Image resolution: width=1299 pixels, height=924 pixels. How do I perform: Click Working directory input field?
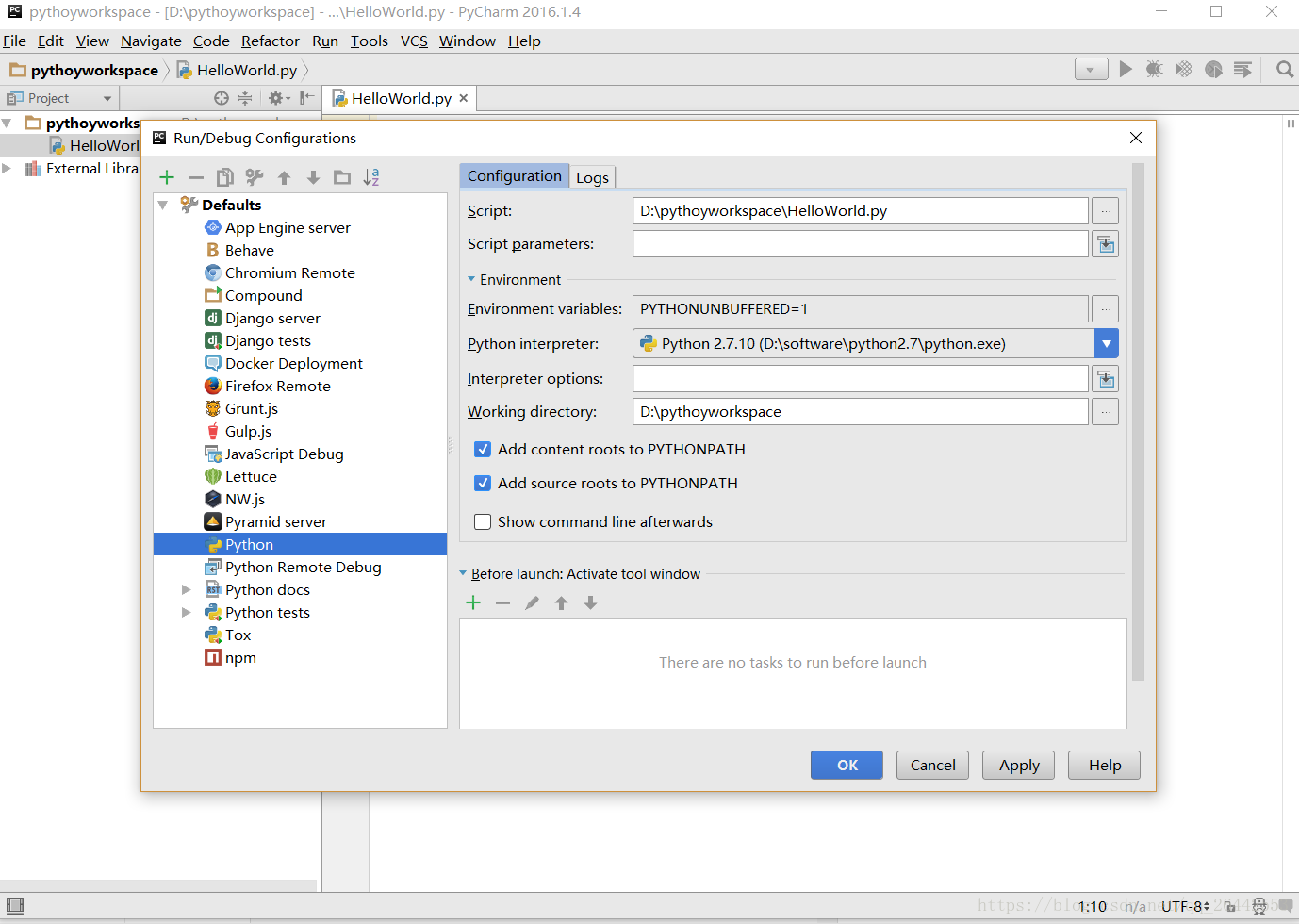pos(861,412)
